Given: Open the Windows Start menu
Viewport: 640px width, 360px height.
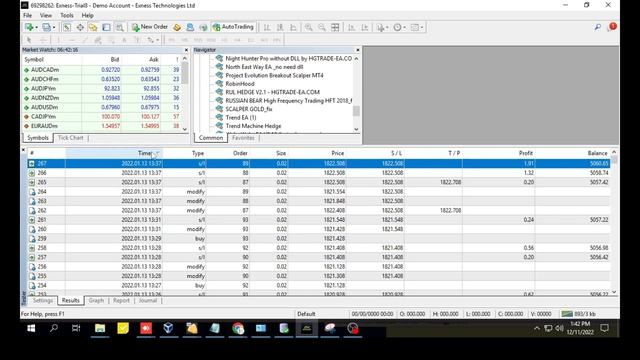Looking at the screenshot, I should tap(31, 328).
